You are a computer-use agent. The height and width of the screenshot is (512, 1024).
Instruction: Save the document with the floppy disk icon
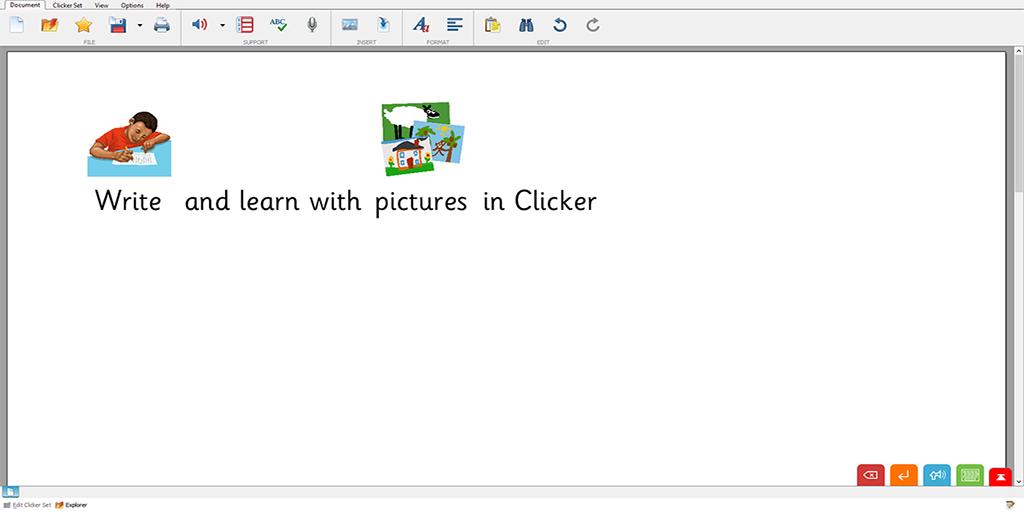(118, 25)
